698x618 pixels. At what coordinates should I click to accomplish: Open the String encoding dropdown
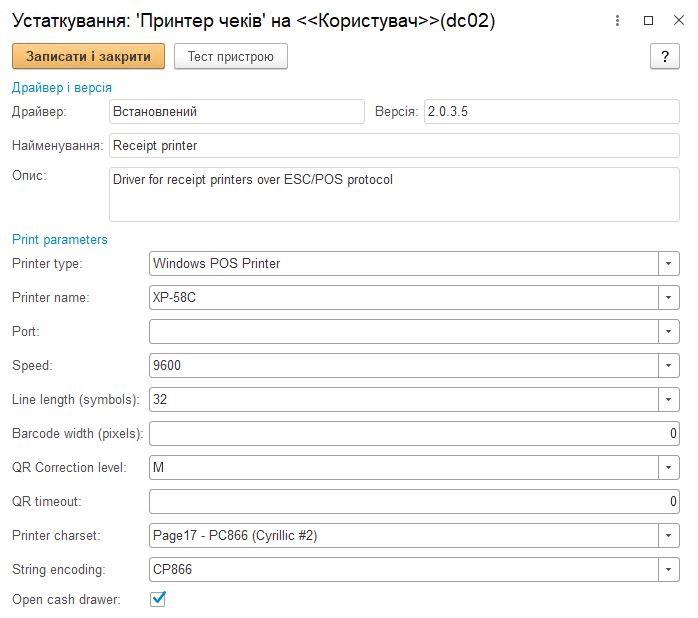pyautogui.click(x=669, y=569)
